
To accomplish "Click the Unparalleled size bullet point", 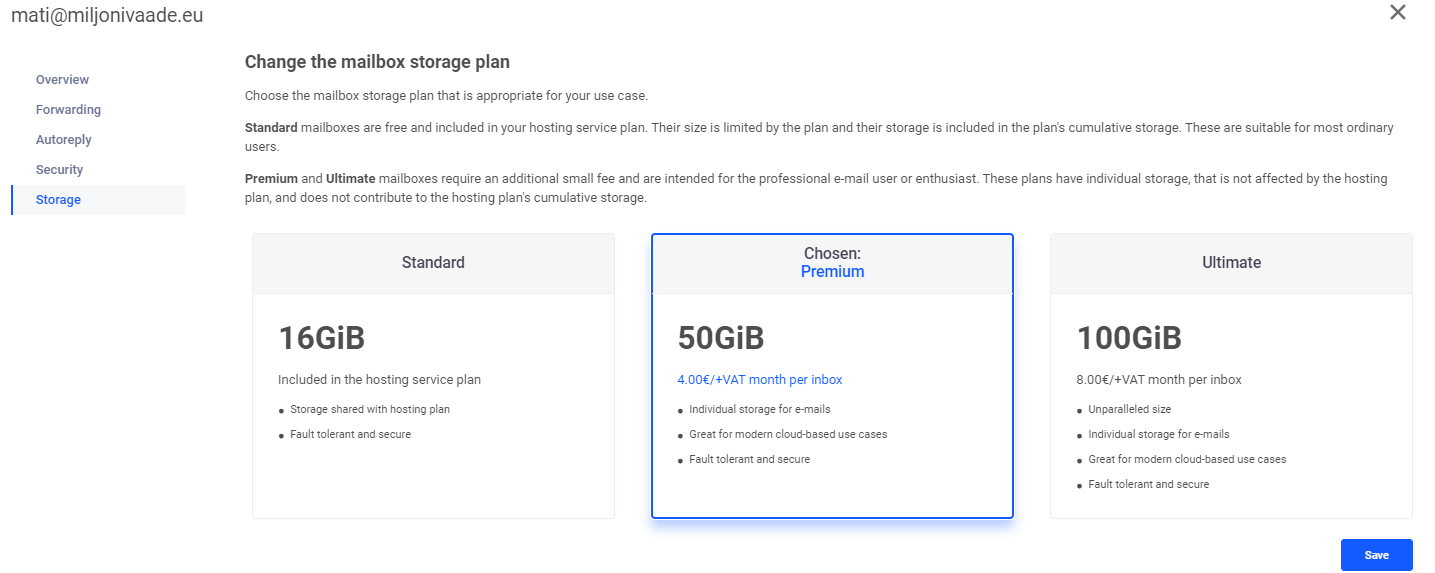I will click(1129, 410).
